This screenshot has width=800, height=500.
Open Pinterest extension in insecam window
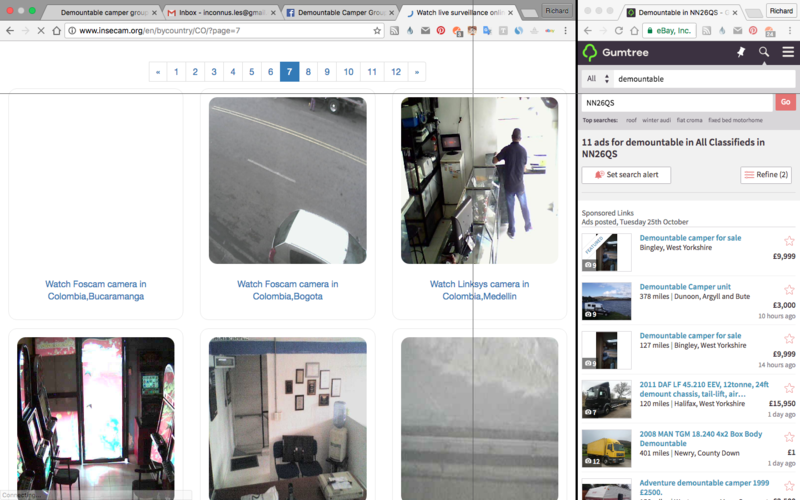pos(441,31)
